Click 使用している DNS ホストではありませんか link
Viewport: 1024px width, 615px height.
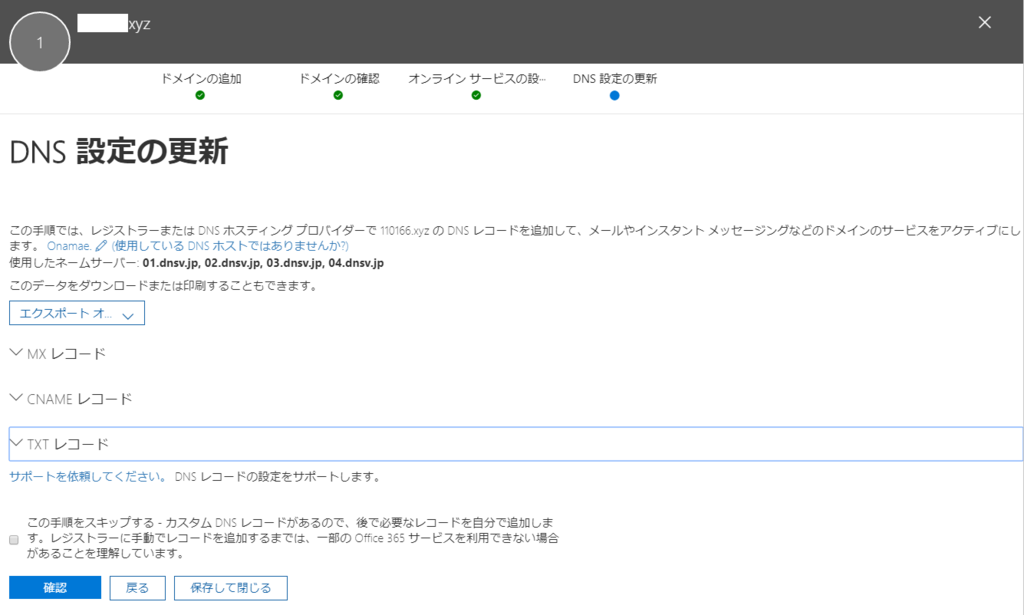230,246
